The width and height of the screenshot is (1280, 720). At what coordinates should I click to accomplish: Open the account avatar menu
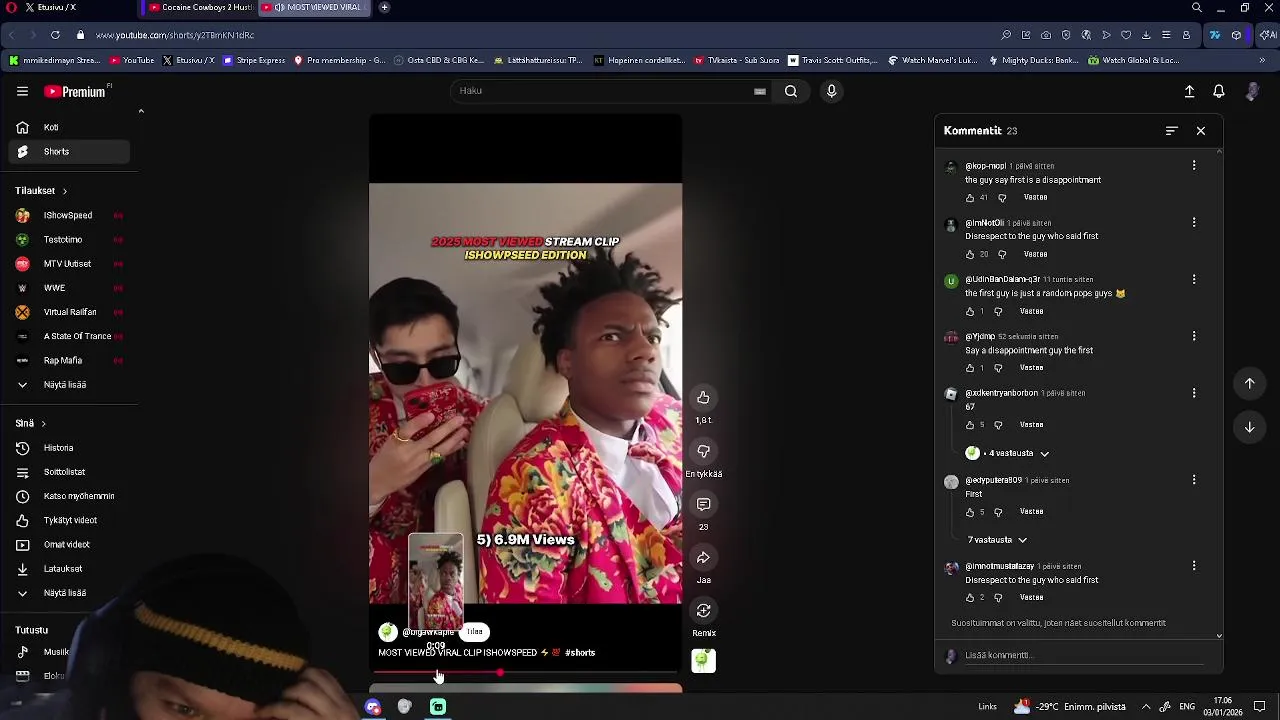[x=1252, y=91]
